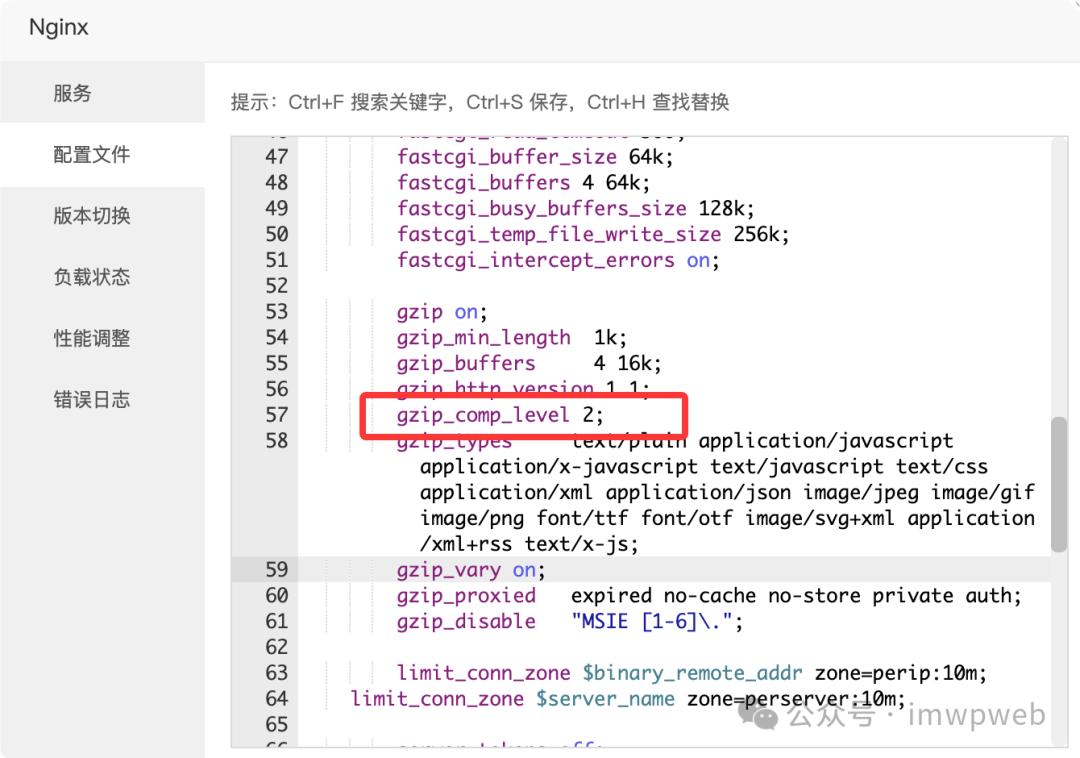
Task: Click the "MSIE [1-6]\." string on gzip_disable
Action: [656, 621]
